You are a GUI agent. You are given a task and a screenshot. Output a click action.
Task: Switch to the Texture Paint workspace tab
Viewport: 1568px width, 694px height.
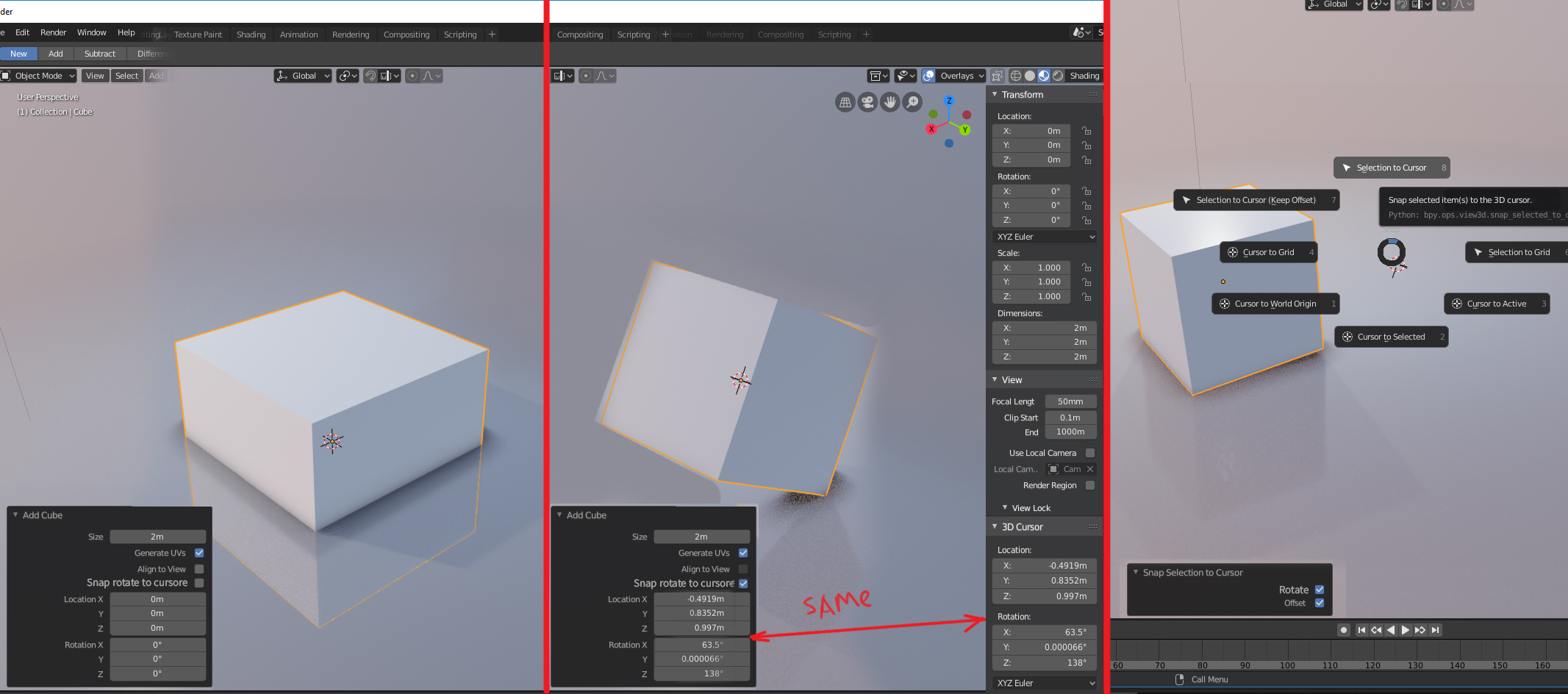click(x=198, y=35)
